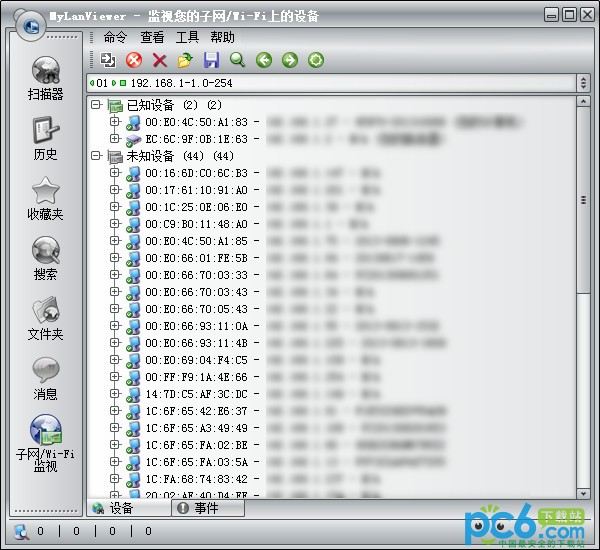
Task: Select the 00:16:6D:C0:6C:B3 device entry
Action: click(195, 173)
